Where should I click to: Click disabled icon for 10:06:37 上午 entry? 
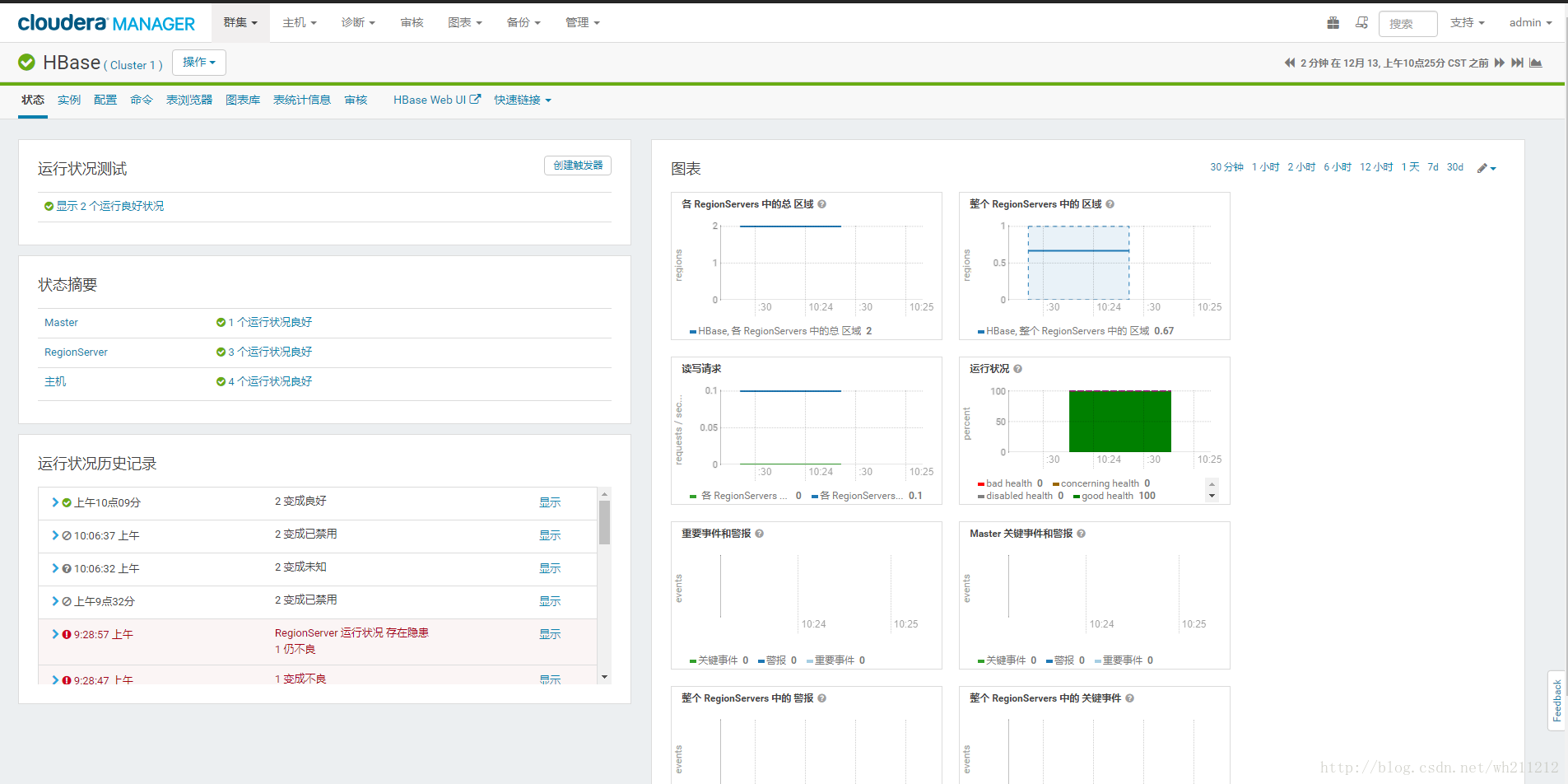(67, 535)
